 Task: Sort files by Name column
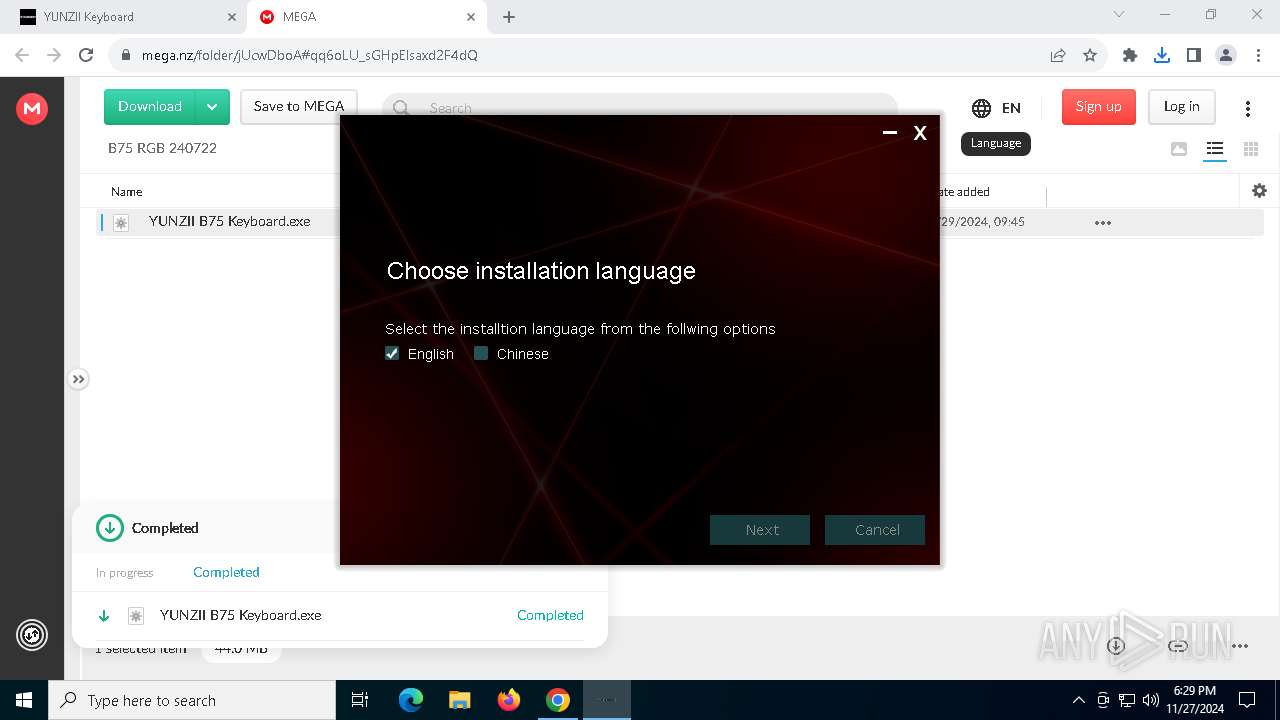point(126,192)
